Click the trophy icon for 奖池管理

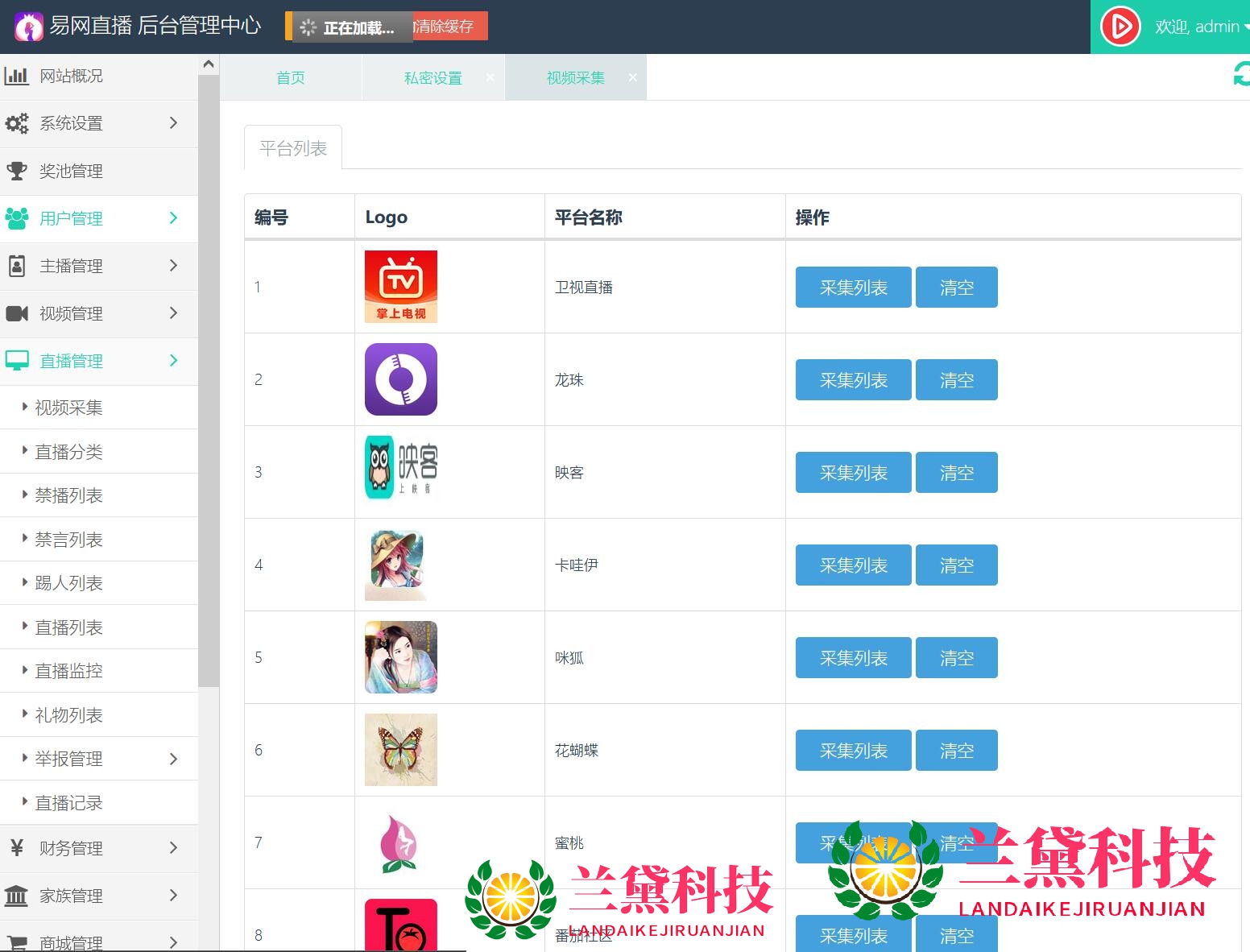[x=16, y=171]
